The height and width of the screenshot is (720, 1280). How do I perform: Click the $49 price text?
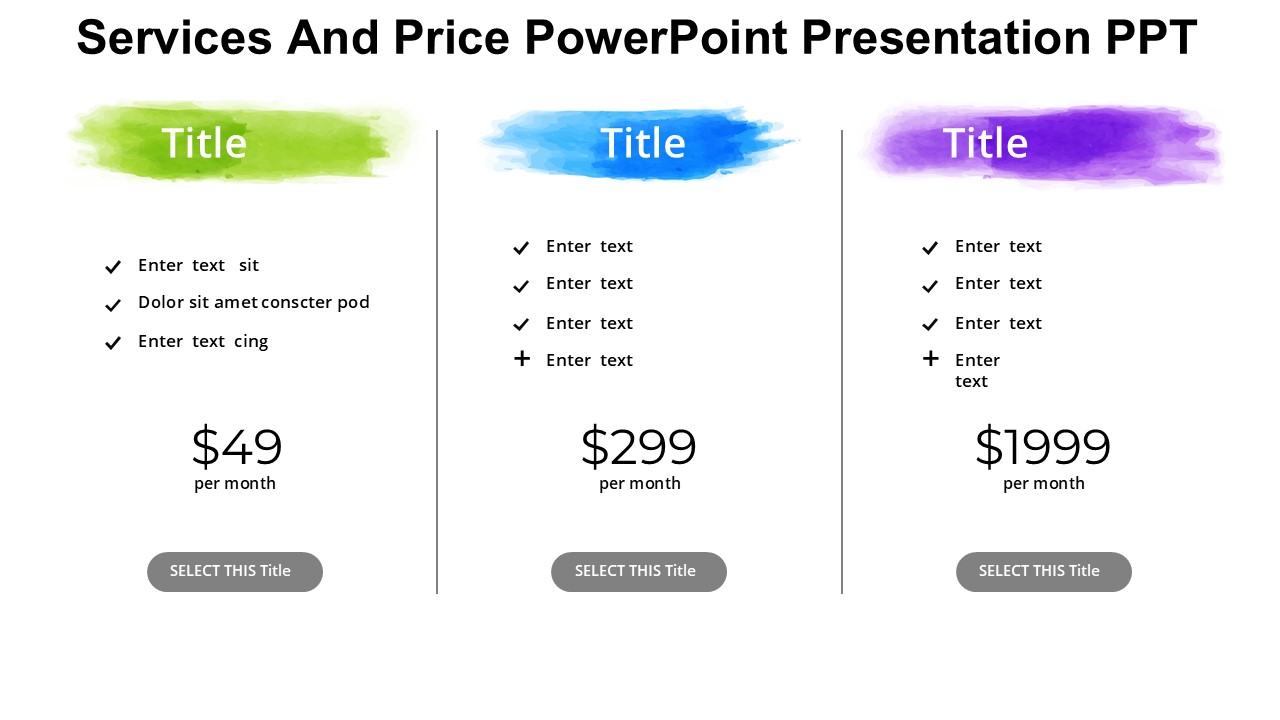[x=237, y=447]
